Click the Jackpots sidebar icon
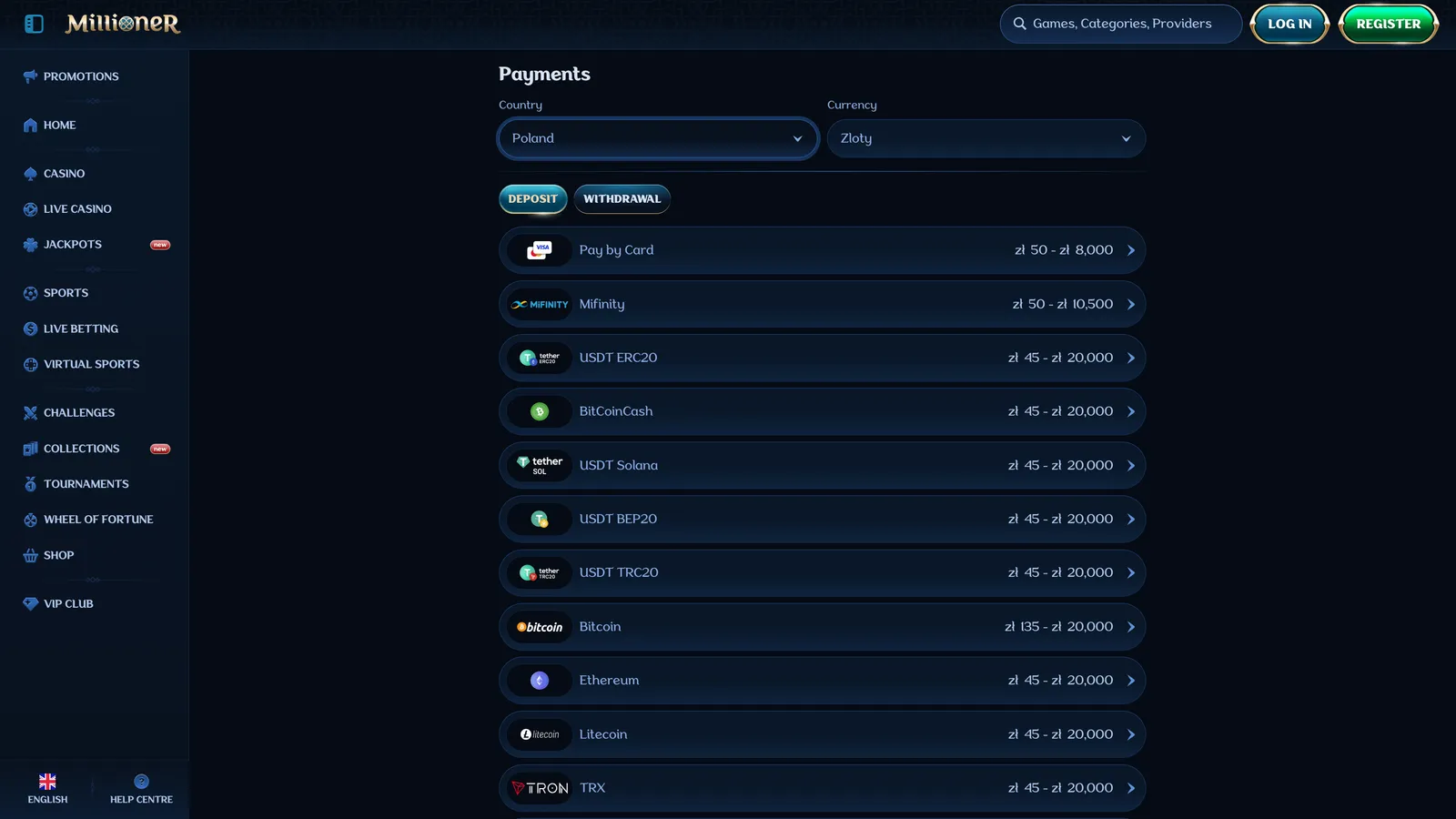Image resolution: width=1456 pixels, height=819 pixels. 30,245
